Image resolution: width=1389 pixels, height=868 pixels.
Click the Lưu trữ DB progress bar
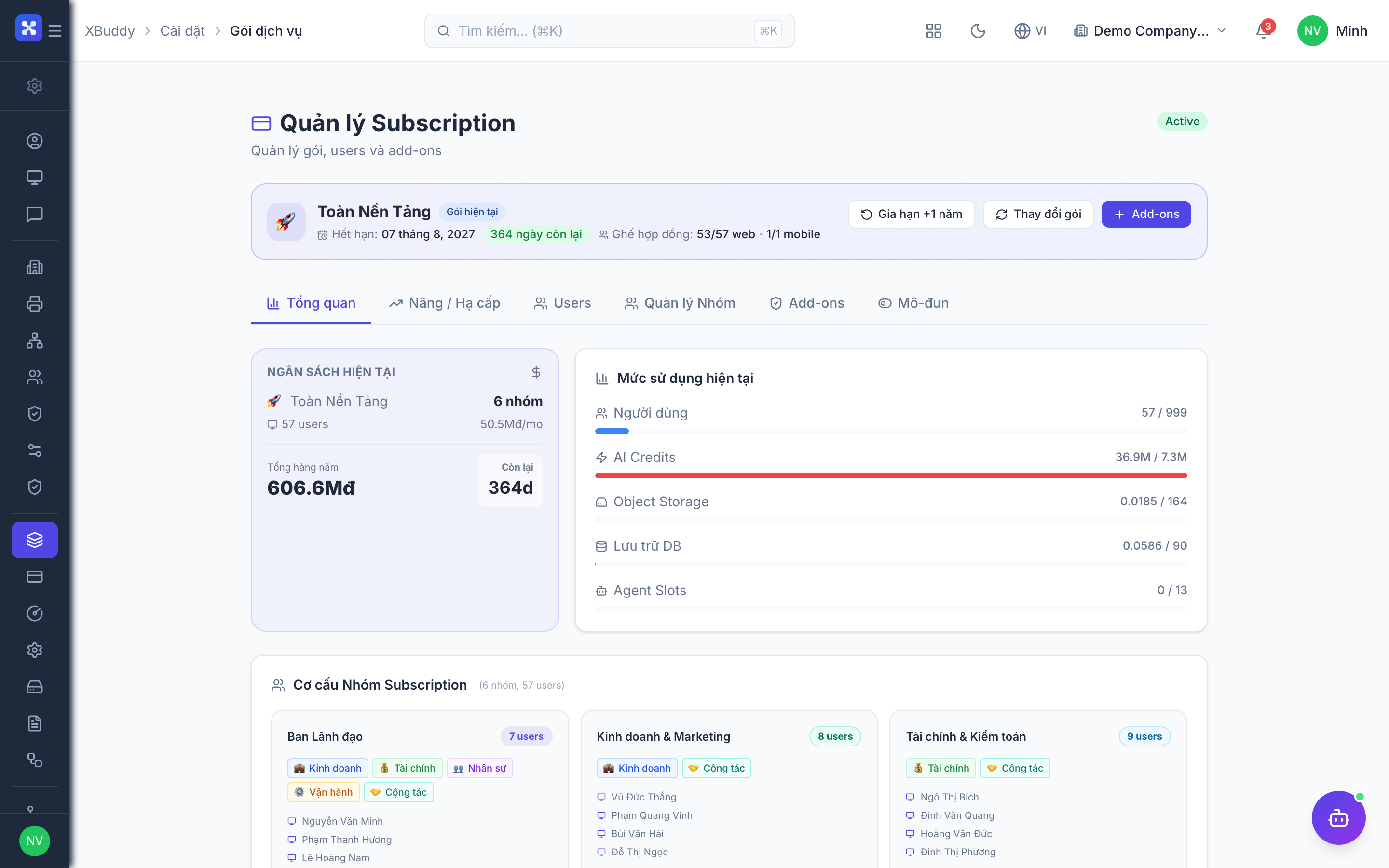click(891, 564)
